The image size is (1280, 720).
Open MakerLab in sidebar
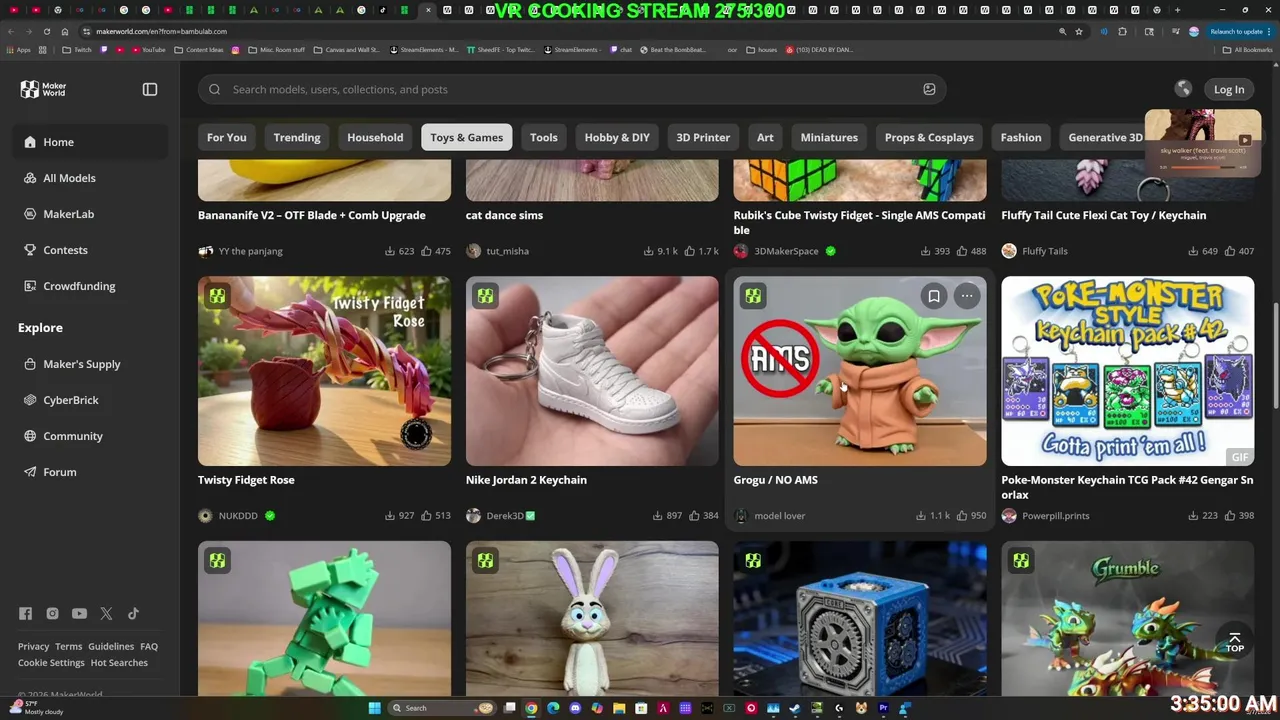pos(91,214)
